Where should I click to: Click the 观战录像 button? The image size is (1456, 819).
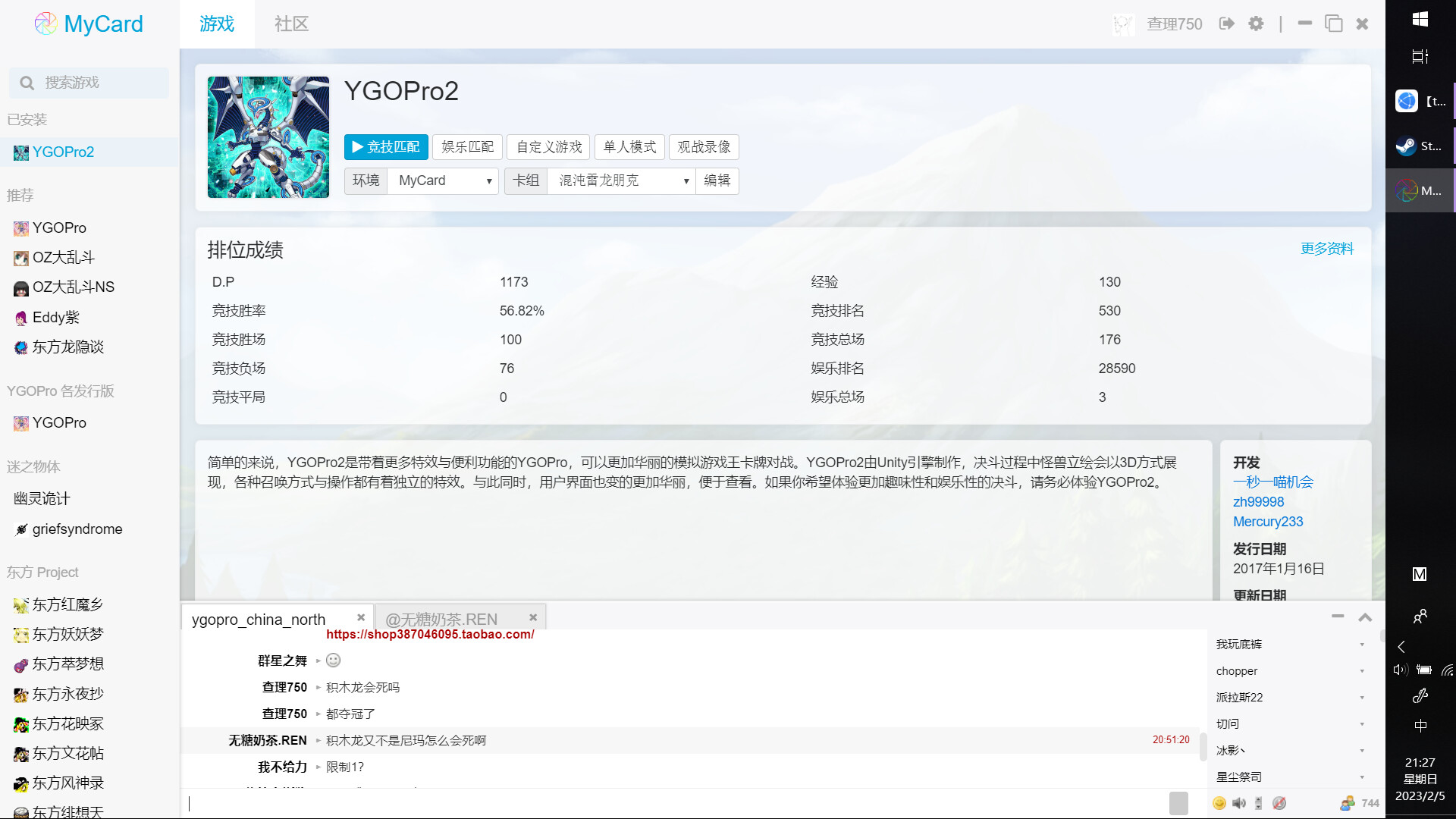pyautogui.click(x=704, y=147)
